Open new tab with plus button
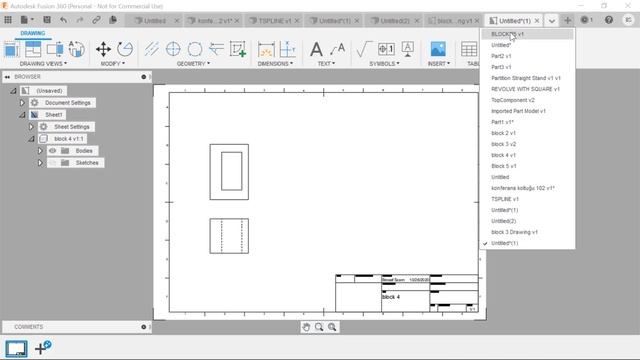This screenshot has width=640, height=360. (x=567, y=20)
